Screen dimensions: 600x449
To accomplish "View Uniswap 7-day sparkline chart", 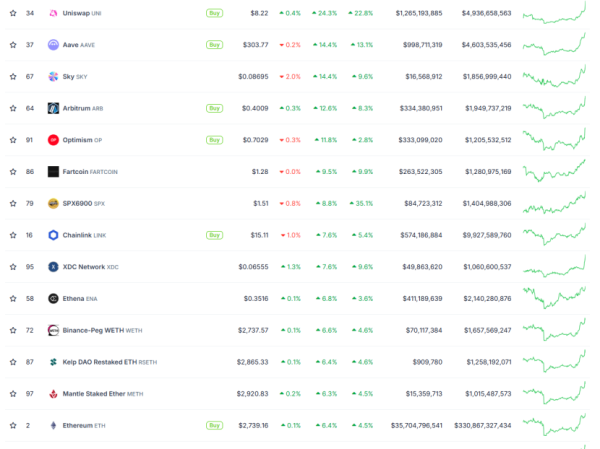I will (x=554, y=13).
